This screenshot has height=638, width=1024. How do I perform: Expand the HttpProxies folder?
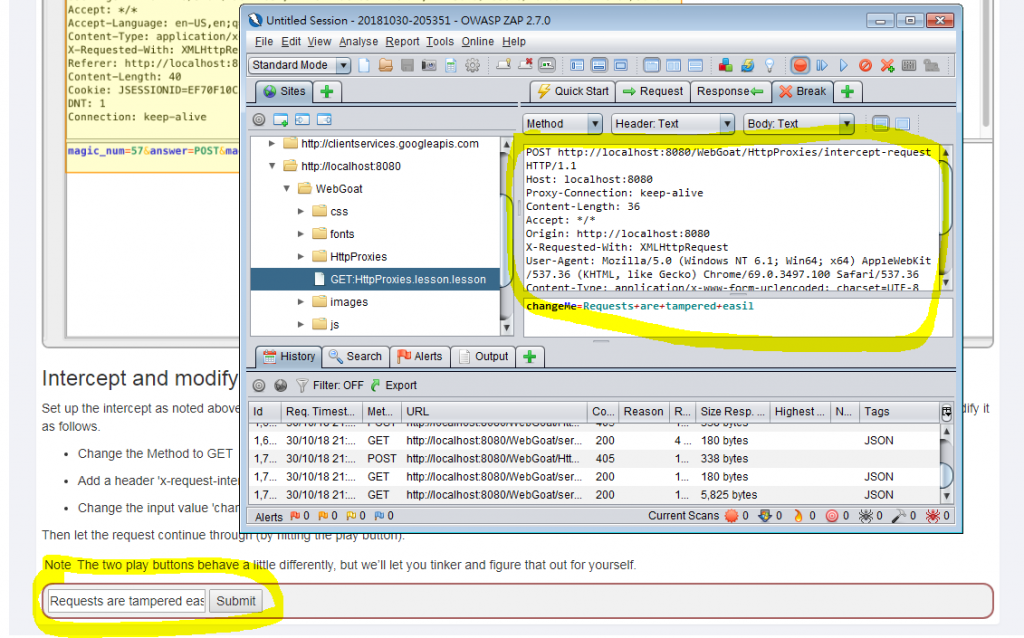pos(300,257)
